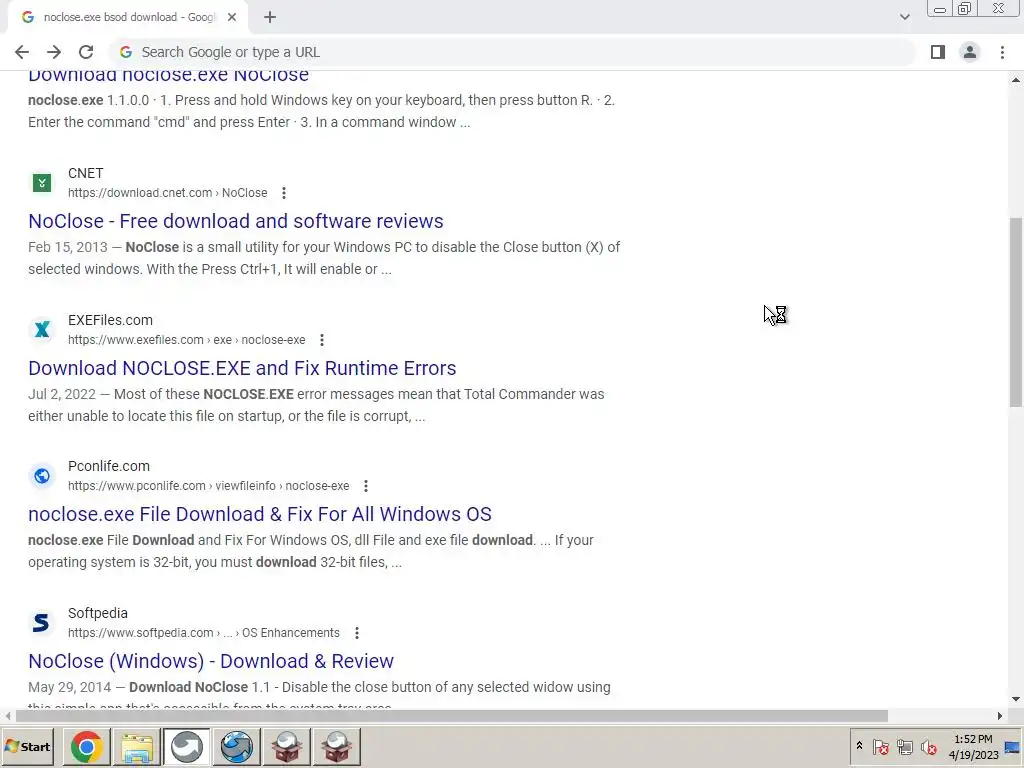Open more options for Softpedia result
The height and width of the screenshot is (768, 1024).
357,633
